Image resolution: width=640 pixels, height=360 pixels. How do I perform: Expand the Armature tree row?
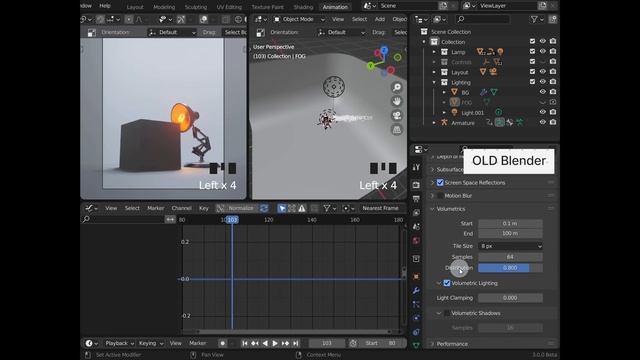pos(434,122)
